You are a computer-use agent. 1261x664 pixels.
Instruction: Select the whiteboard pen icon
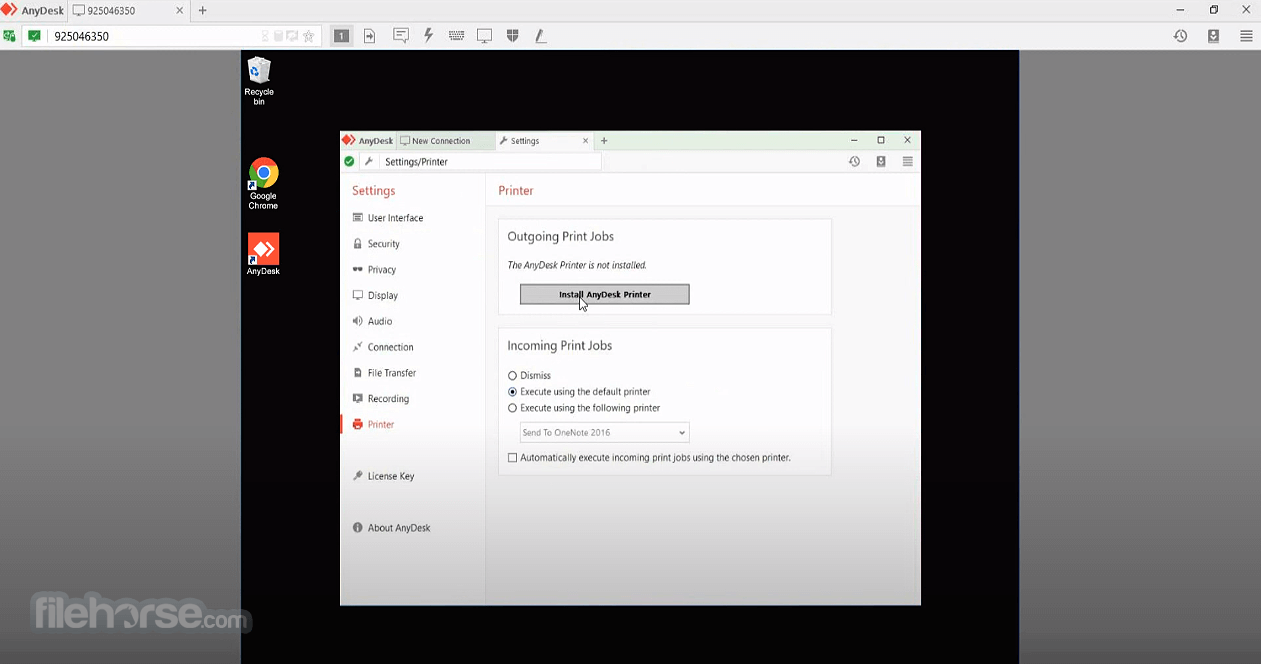click(x=540, y=36)
